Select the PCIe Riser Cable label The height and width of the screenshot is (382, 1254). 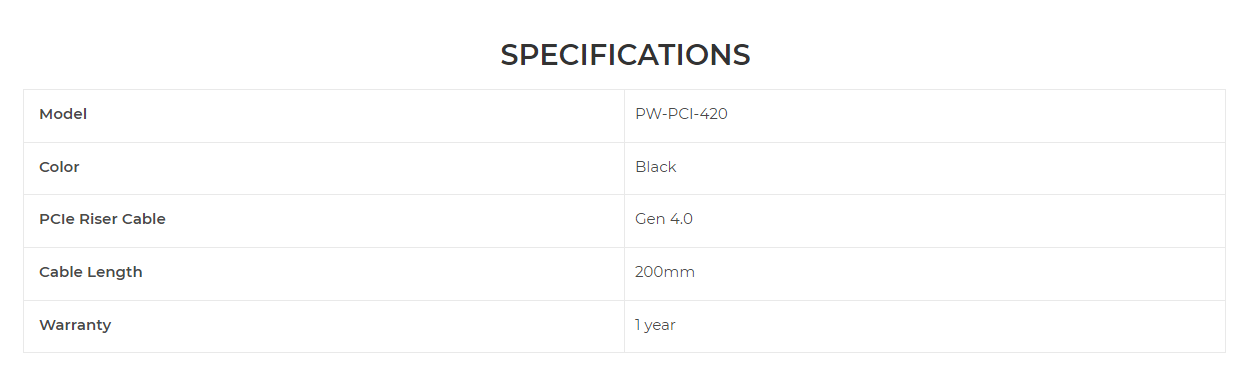[102, 219]
